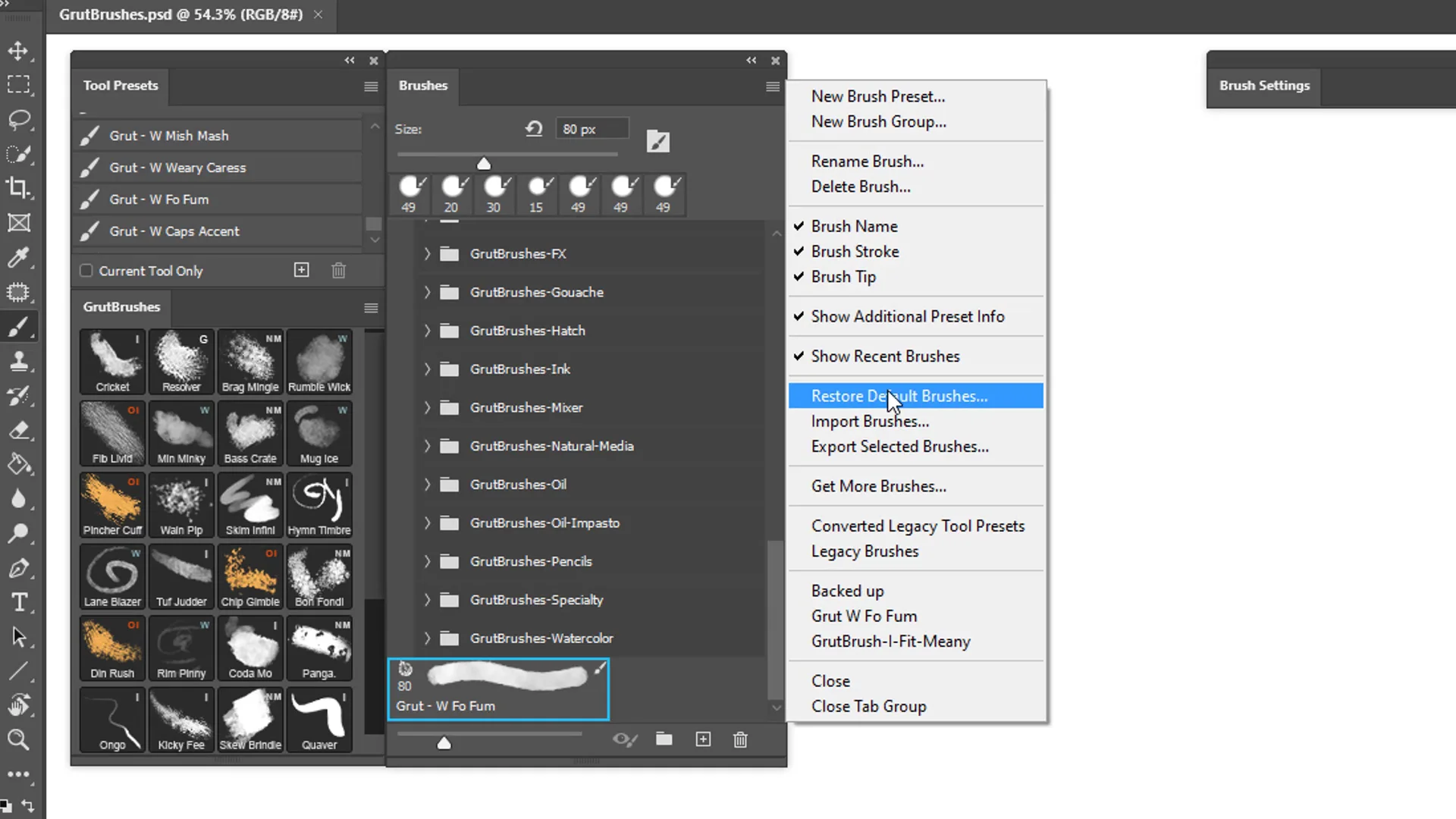Select the Eraser tool
Viewport: 1456px width, 819px height.
click(x=18, y=430)
